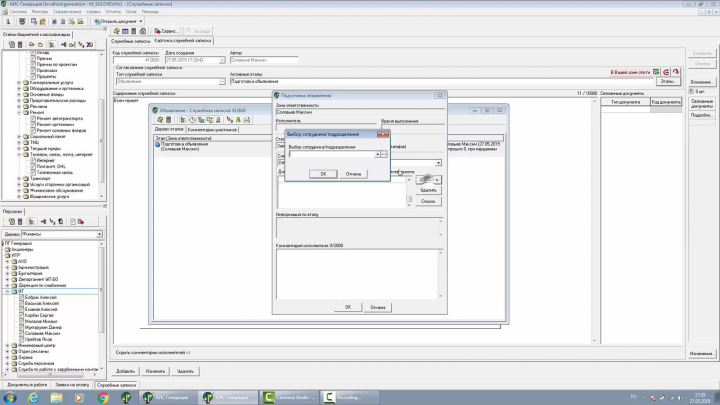The width and height of the screenshot is (720, 405).
Task: Click the clock icon in the Объявление window toolbar
Action: [x=192, y=120]
